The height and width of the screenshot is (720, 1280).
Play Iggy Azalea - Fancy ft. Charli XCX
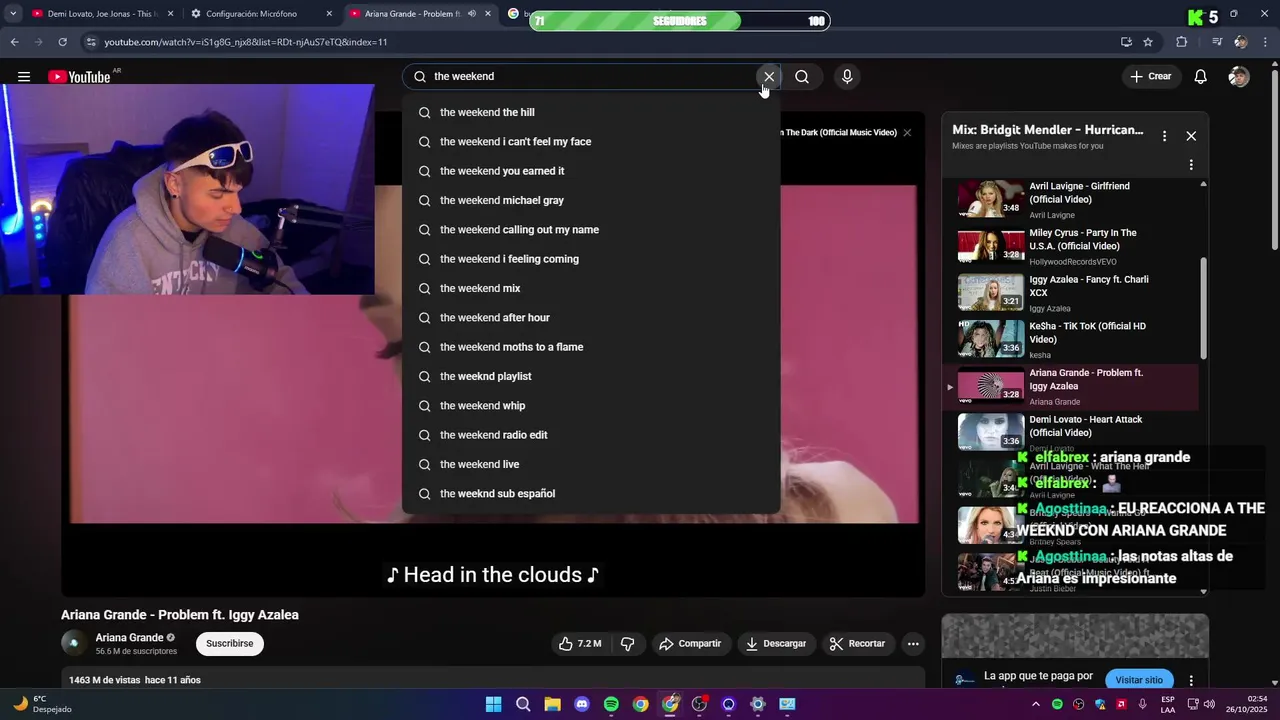click(x=1070, y=294)
